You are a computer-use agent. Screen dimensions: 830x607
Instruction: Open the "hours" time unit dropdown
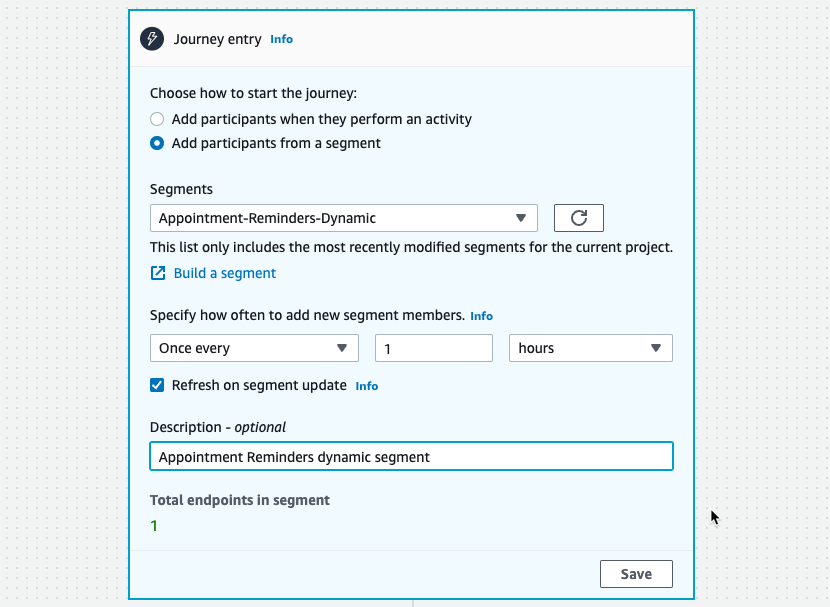tap(590, 348)
